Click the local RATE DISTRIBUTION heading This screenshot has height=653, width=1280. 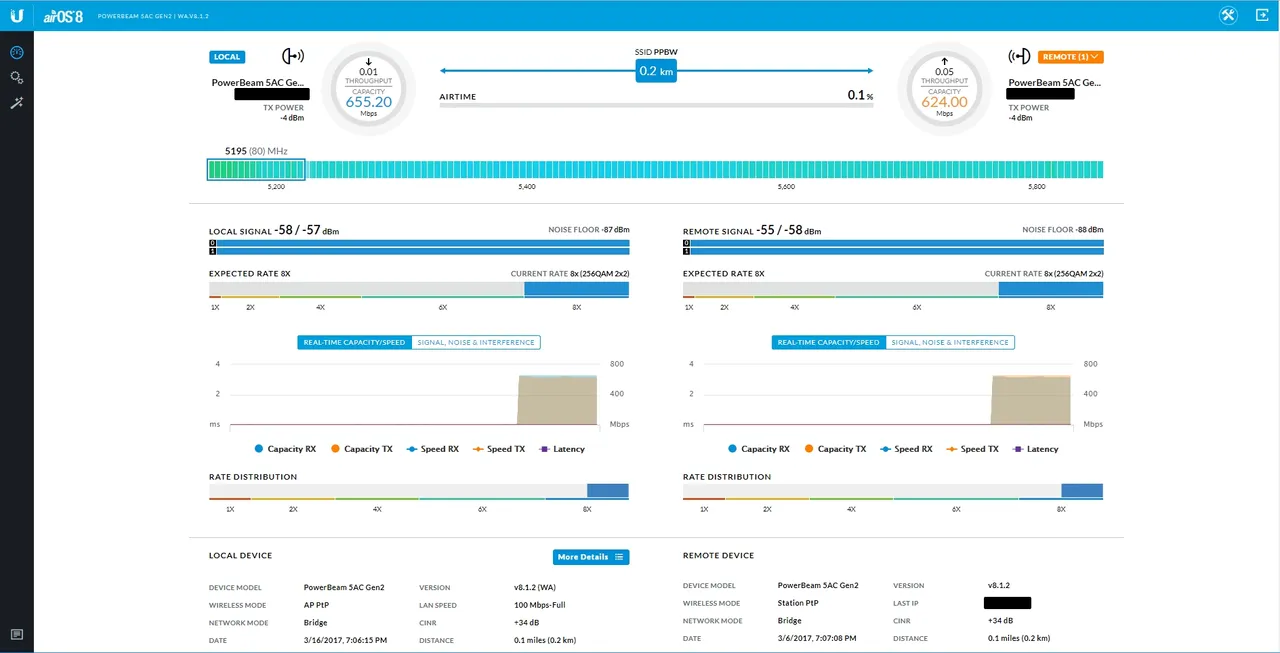253,477
